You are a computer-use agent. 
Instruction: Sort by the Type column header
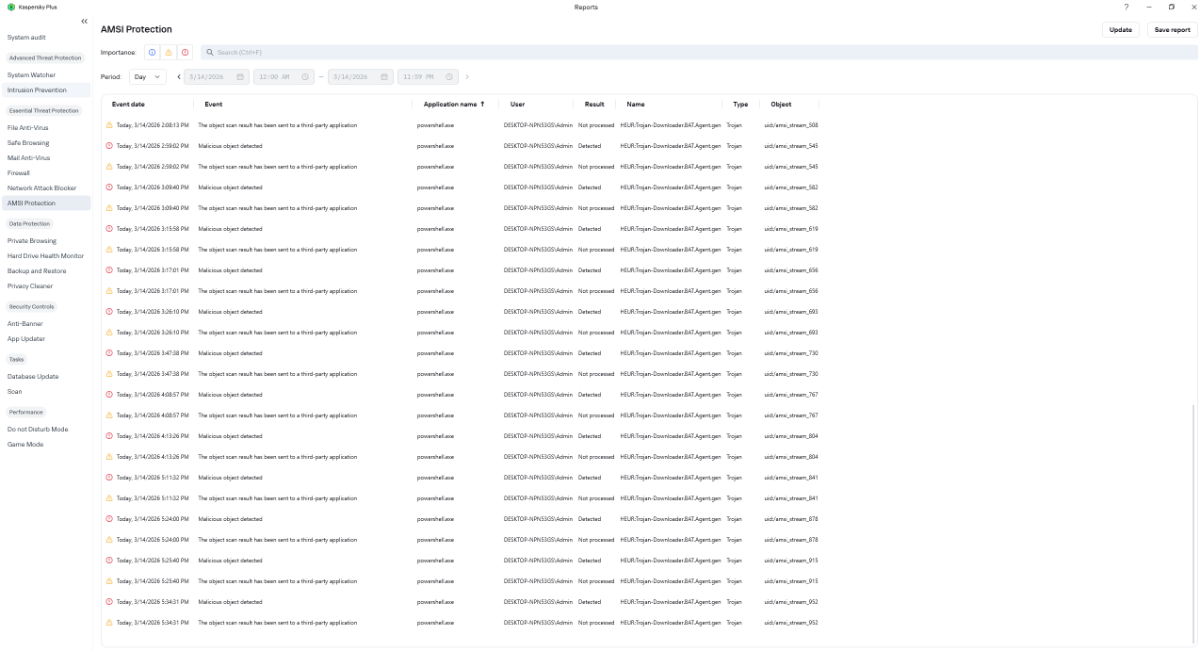tap(740, 104)
